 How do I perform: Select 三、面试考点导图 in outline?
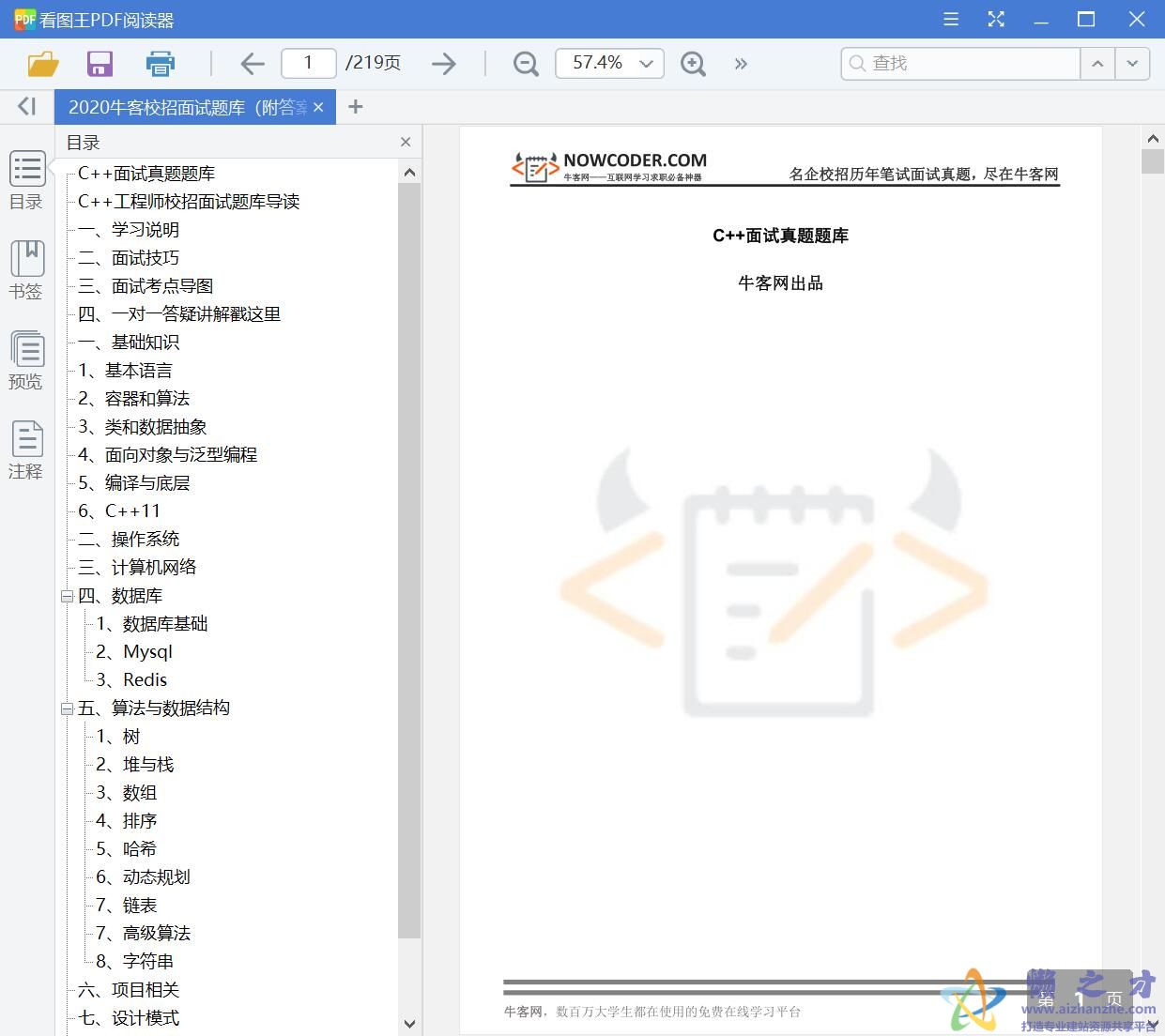pos(146,286)
